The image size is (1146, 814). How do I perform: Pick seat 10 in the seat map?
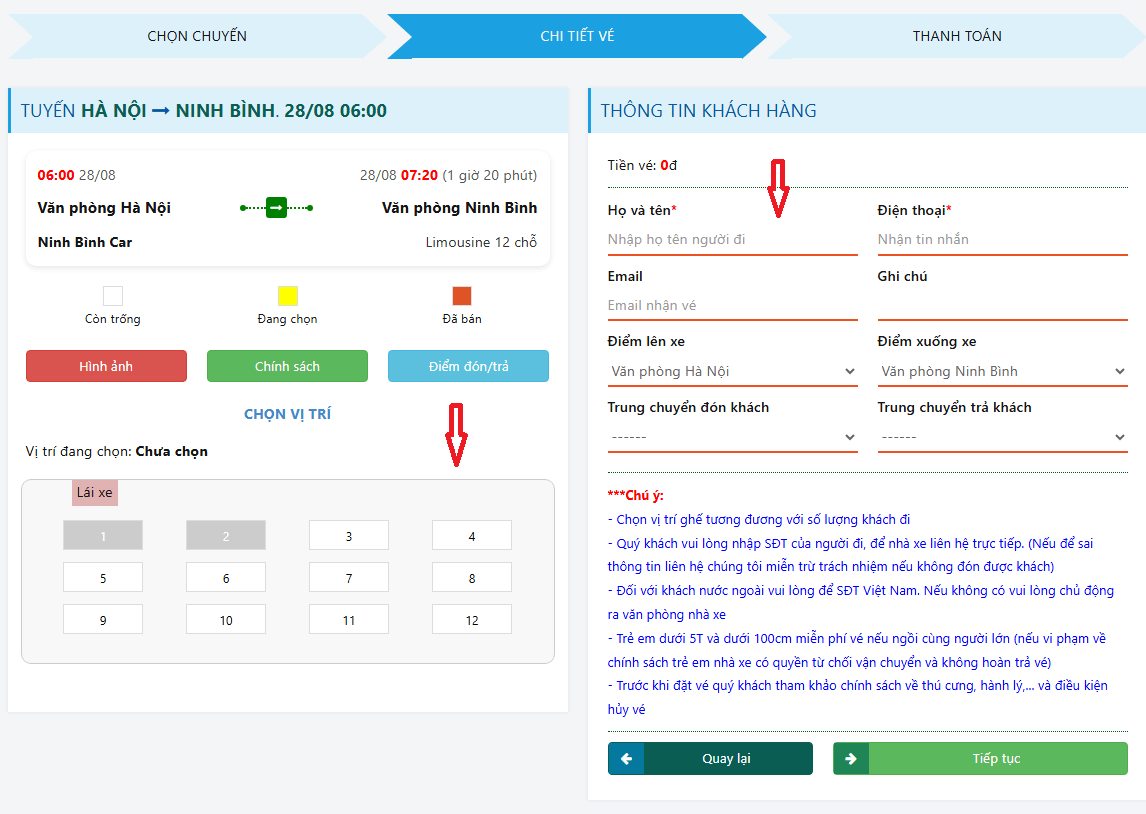click(226, 620)
